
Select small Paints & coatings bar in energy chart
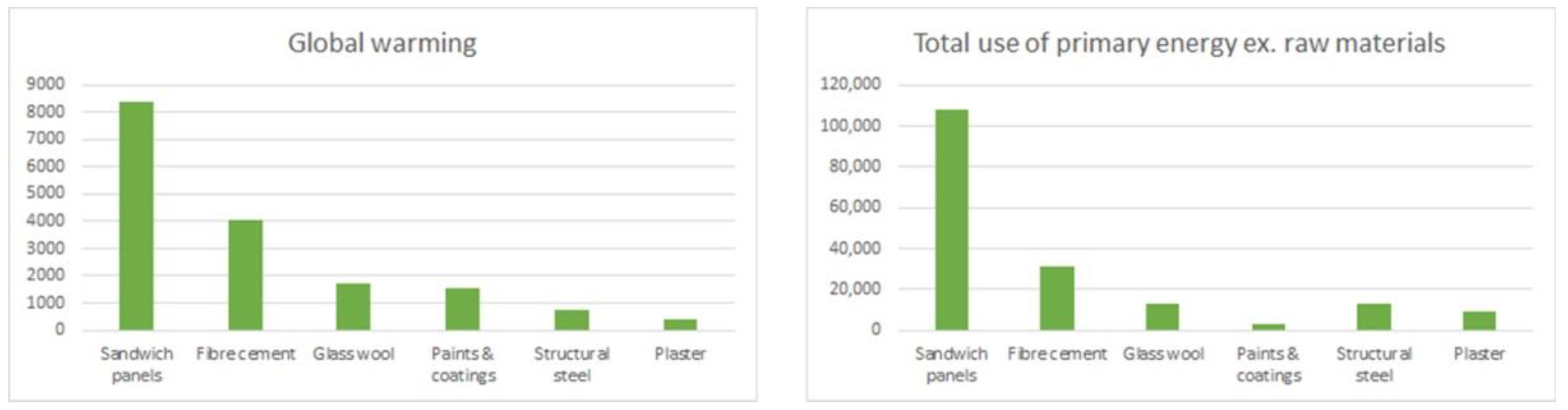[1268, 327]
